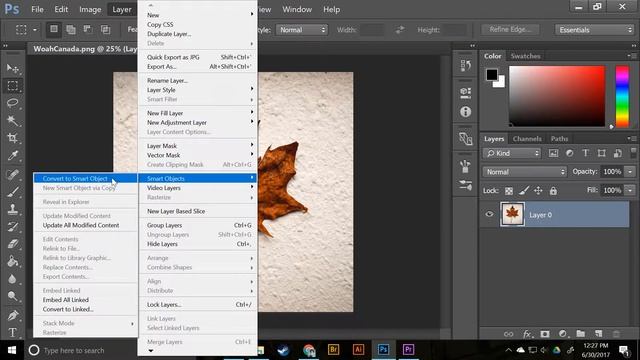Toggle lock all
The image size is (640, 360).
[x=553, y=191]
